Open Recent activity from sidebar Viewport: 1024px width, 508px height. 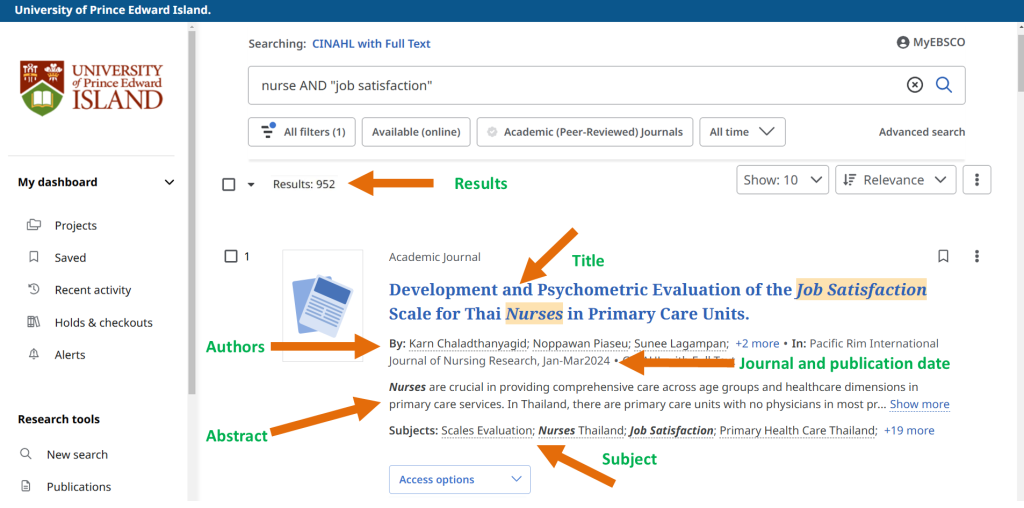click(x=92, y=290)
